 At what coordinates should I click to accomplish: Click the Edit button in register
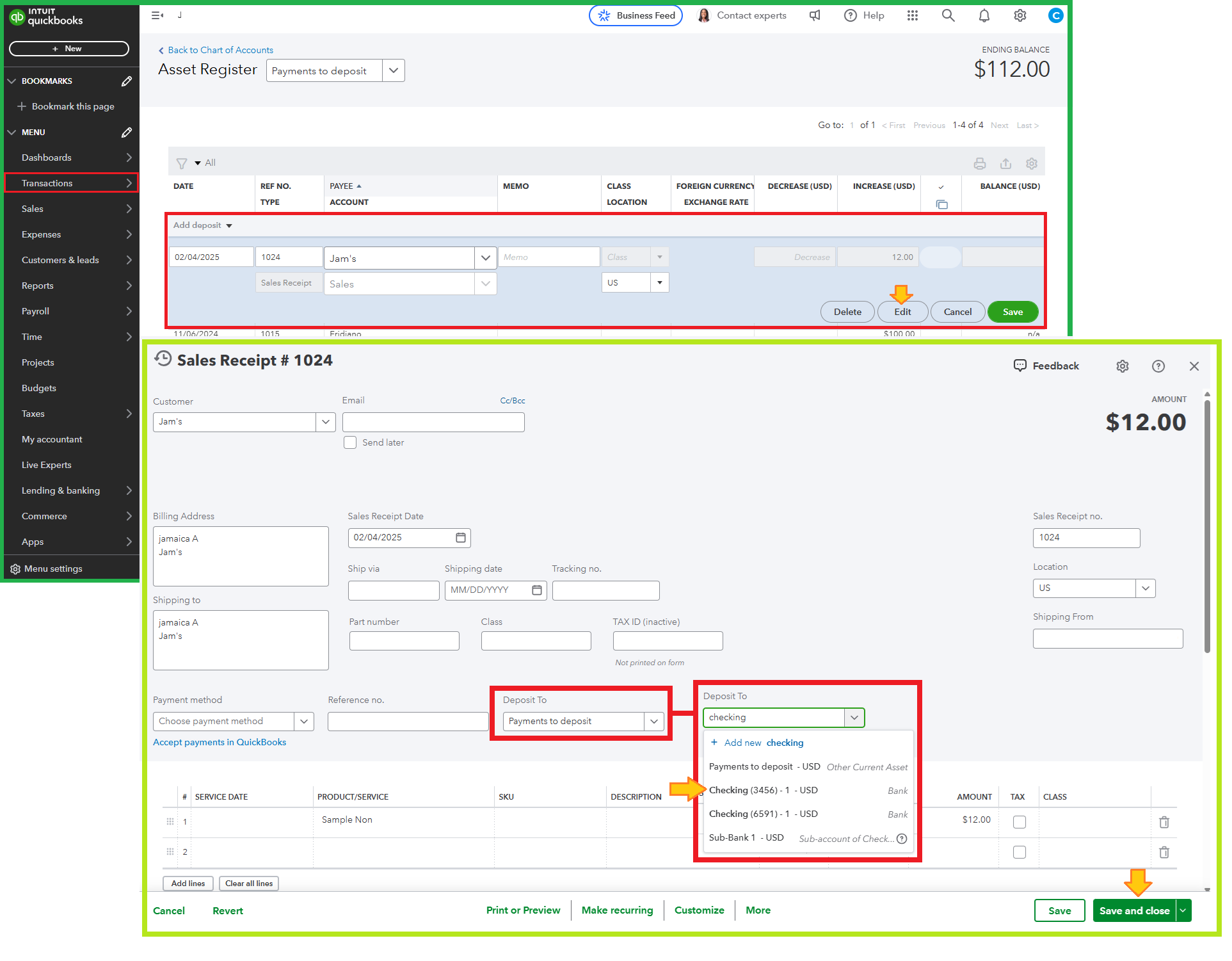coord(902,312)
